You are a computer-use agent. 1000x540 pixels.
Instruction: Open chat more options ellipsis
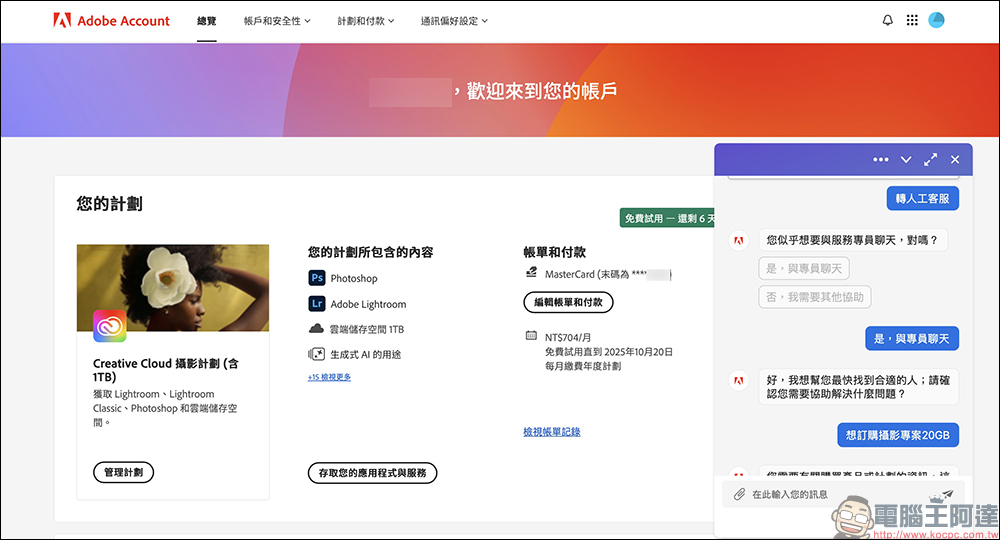(x=880, y=159)
